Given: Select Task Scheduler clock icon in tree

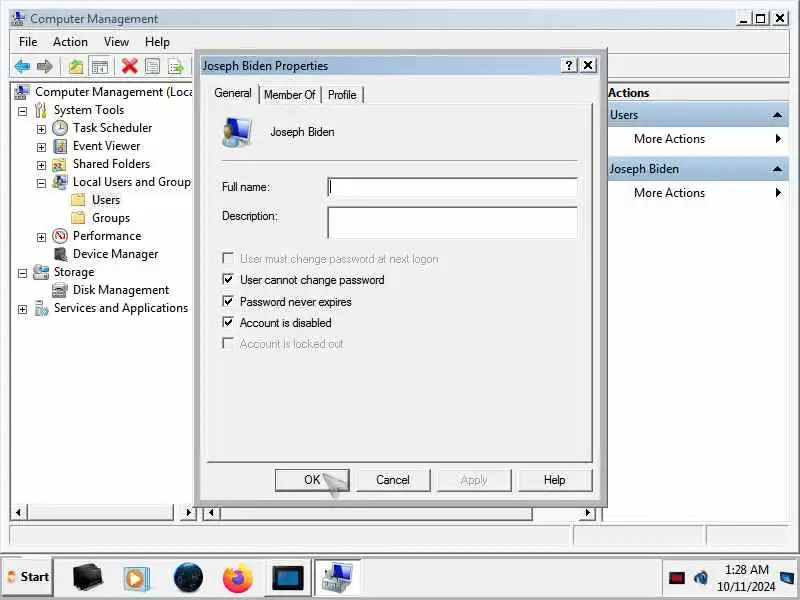Looking at the screenshot, I should [x=60, y=128].
